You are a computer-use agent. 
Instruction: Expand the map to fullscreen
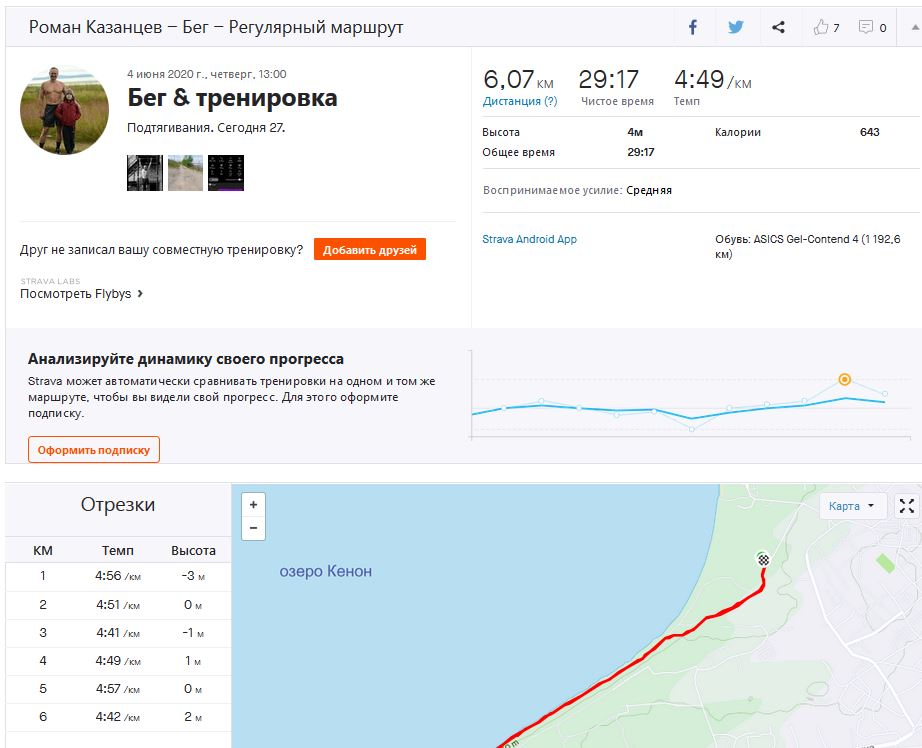[x=906, y=506]
